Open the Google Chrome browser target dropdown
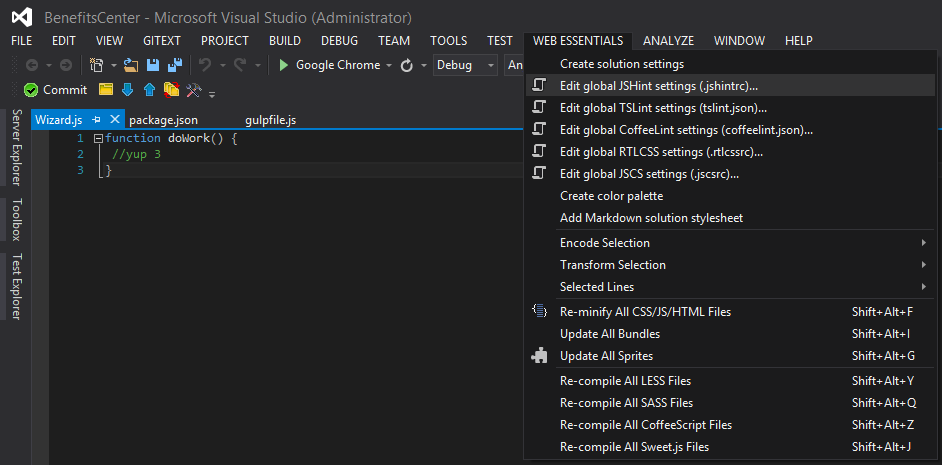The height and width of the screenshot is (465, 942). pyautogui.click(x=389, y=65)
